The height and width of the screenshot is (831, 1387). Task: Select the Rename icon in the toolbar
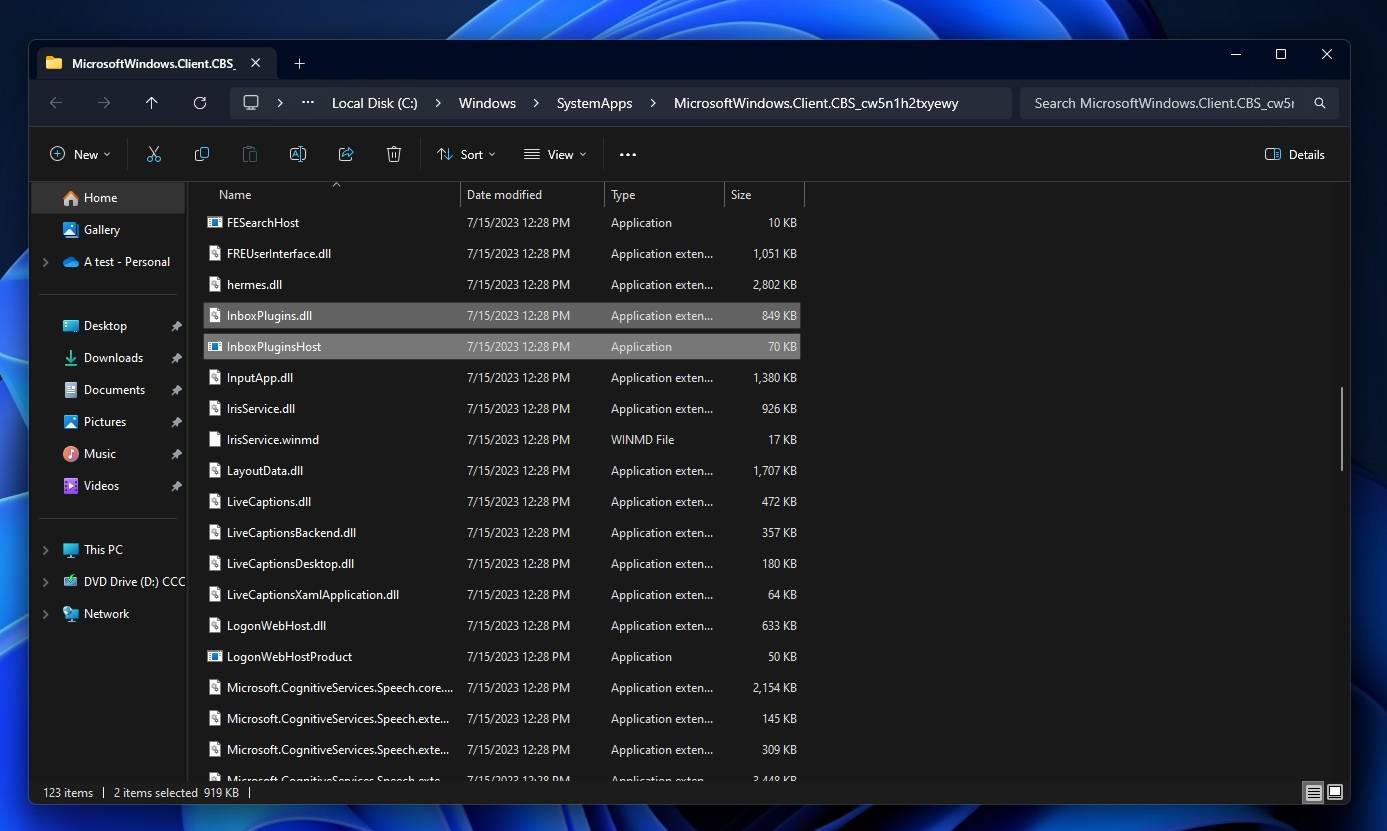pyautogui.click(x=297, y=154)
